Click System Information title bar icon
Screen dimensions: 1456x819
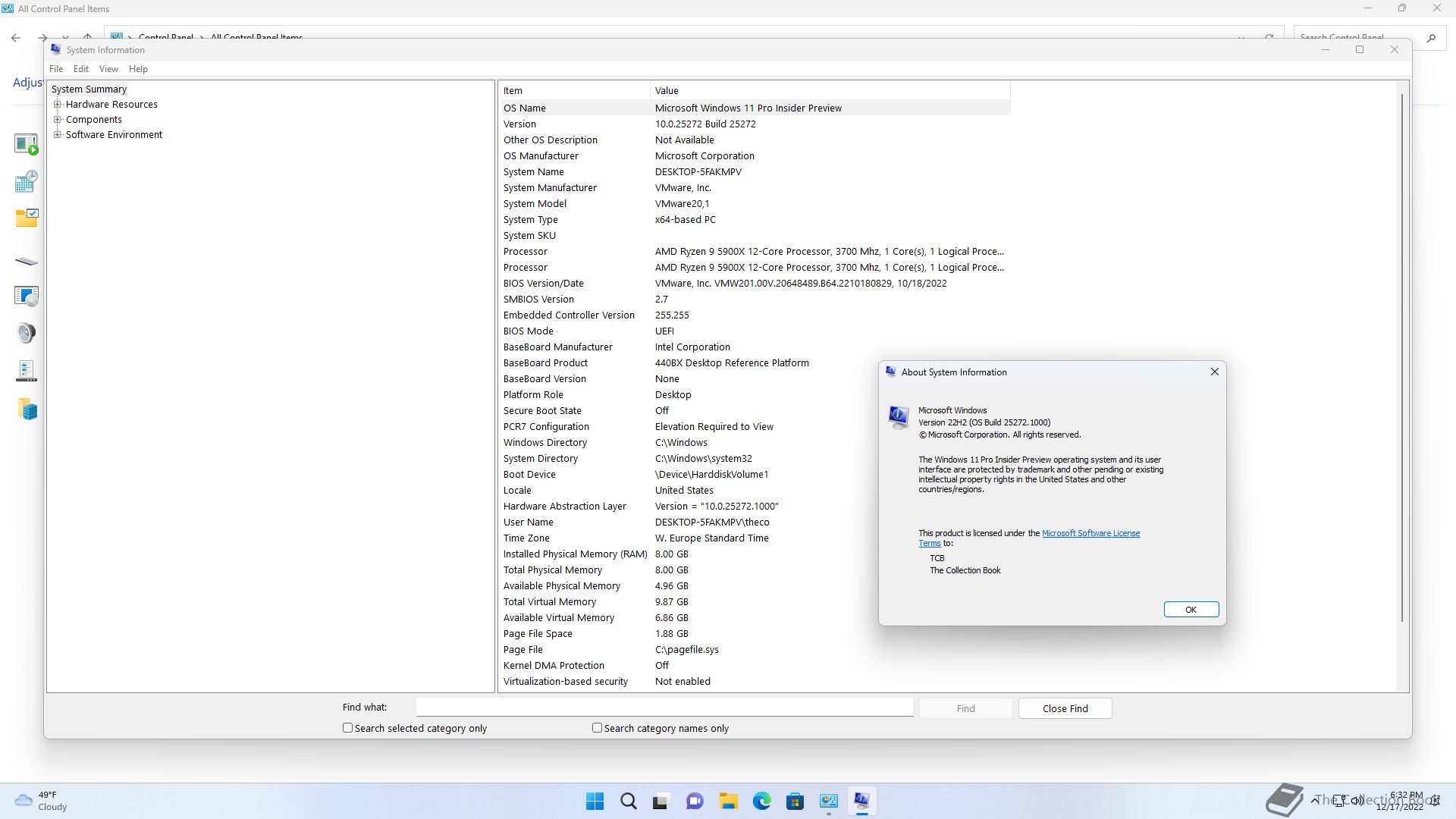click(55, 49)
